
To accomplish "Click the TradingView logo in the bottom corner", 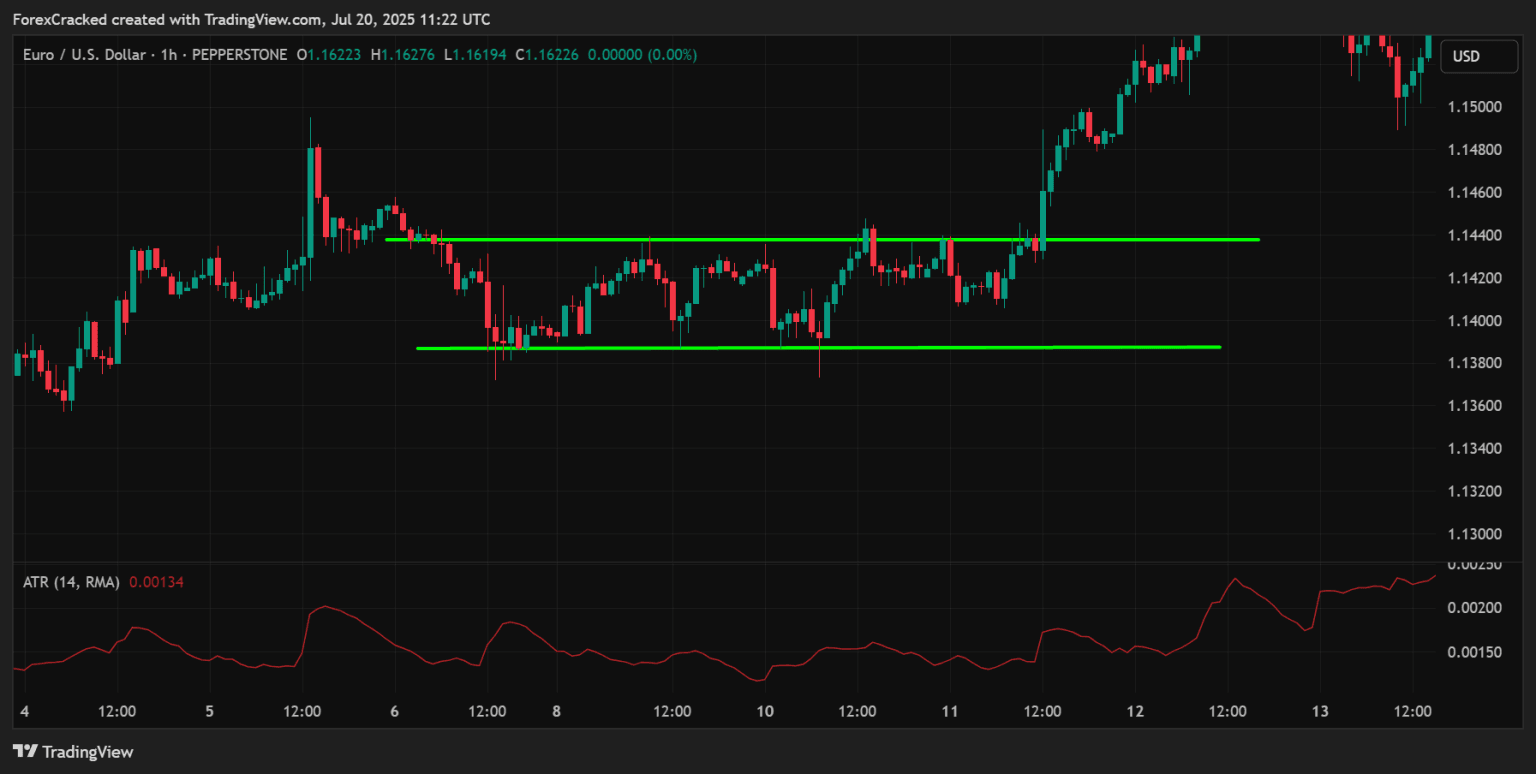I will coord(27,751).
